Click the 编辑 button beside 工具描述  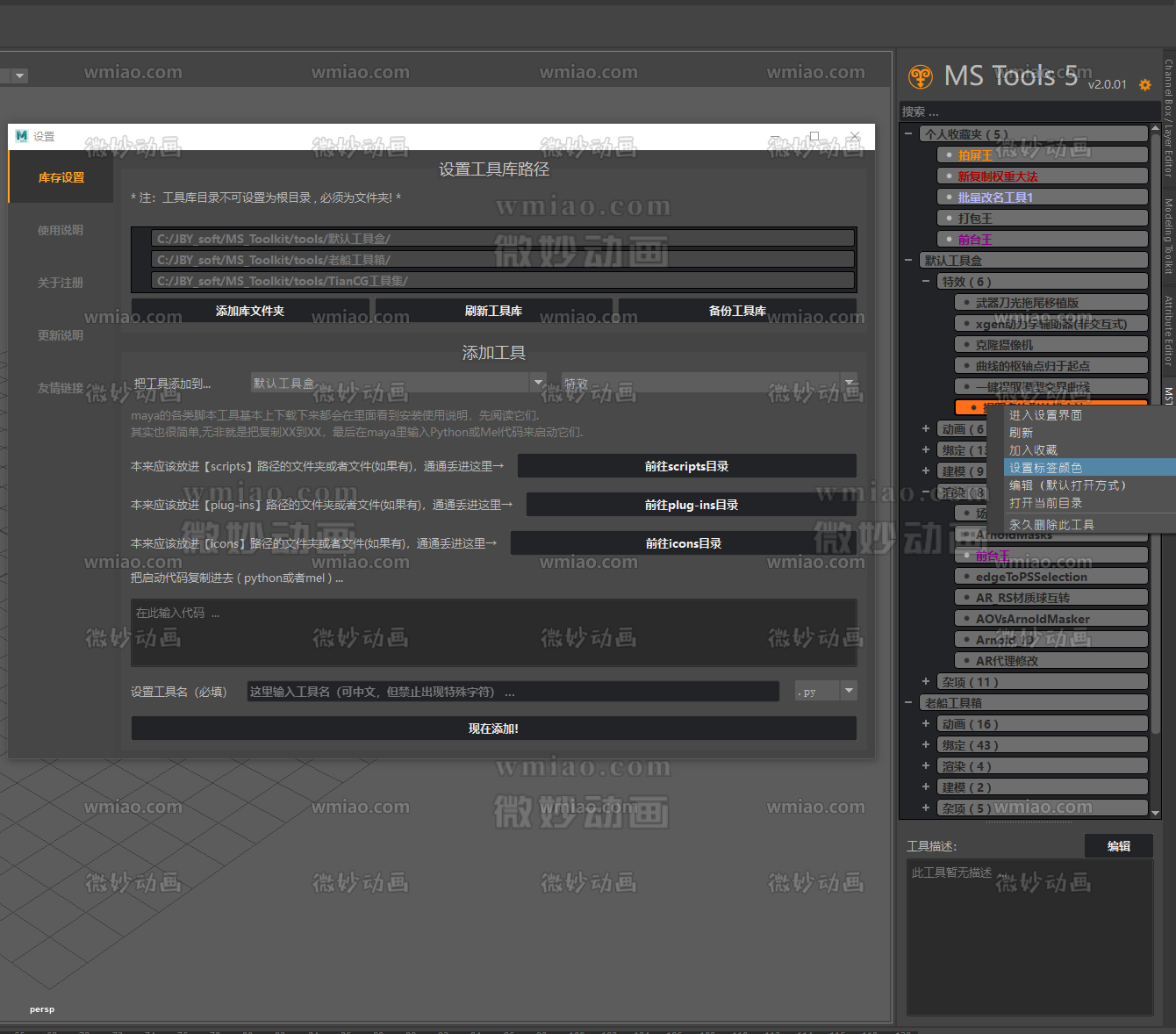click(1118, 846)
